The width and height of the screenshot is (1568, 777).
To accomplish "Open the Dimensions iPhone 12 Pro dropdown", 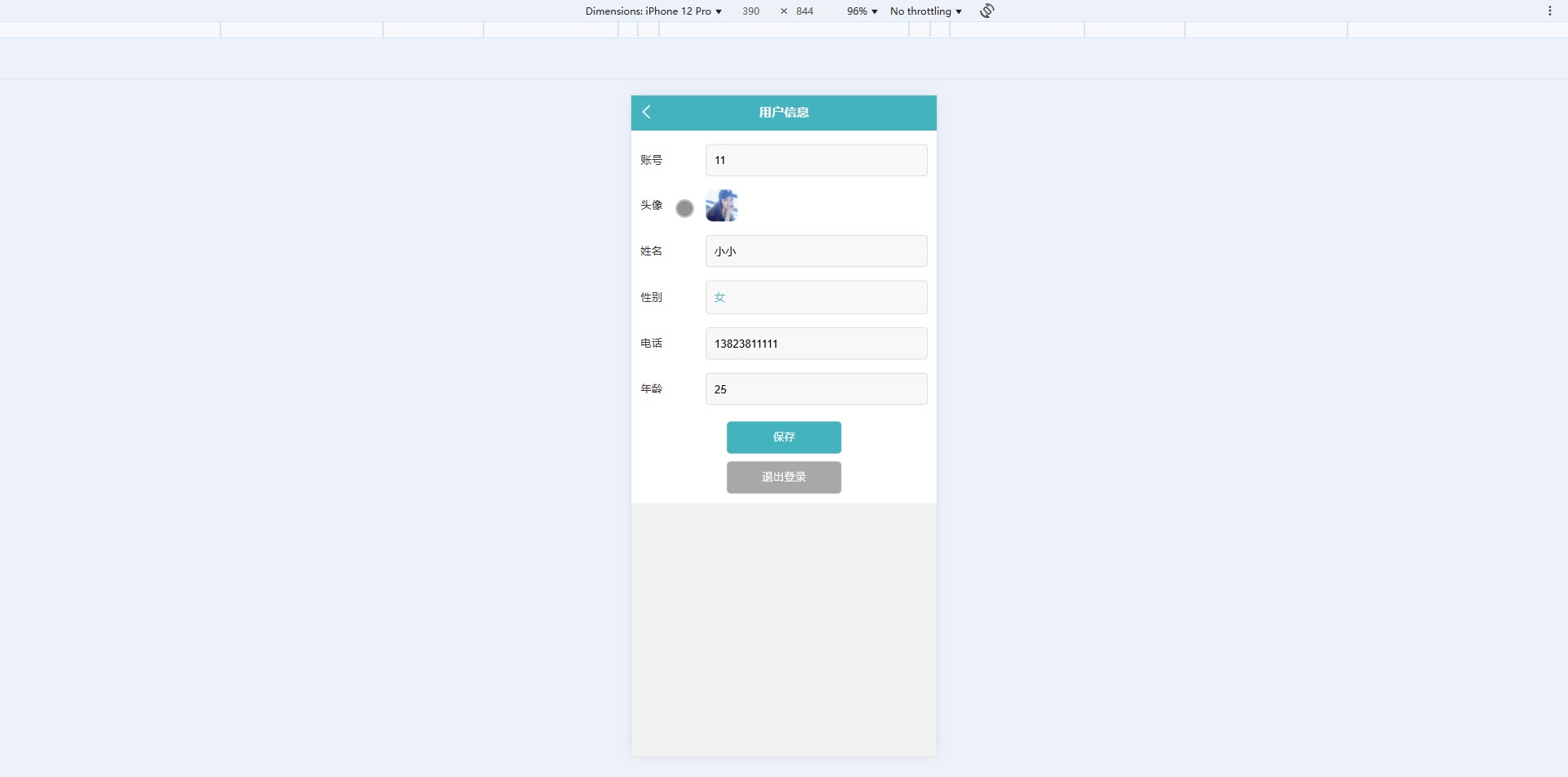I will click(x=653, y=11).
